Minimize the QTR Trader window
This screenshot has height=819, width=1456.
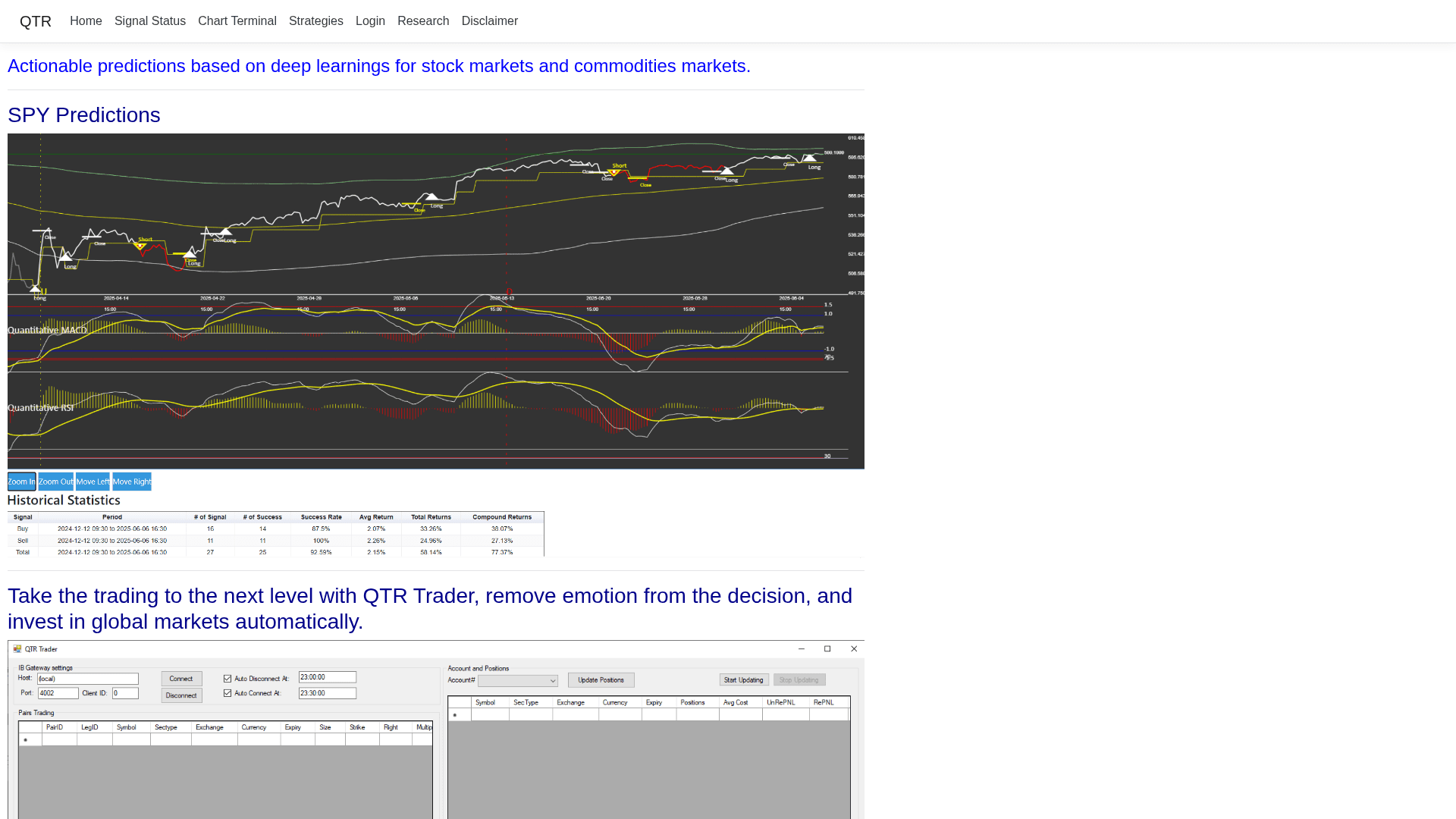point(802,649)
